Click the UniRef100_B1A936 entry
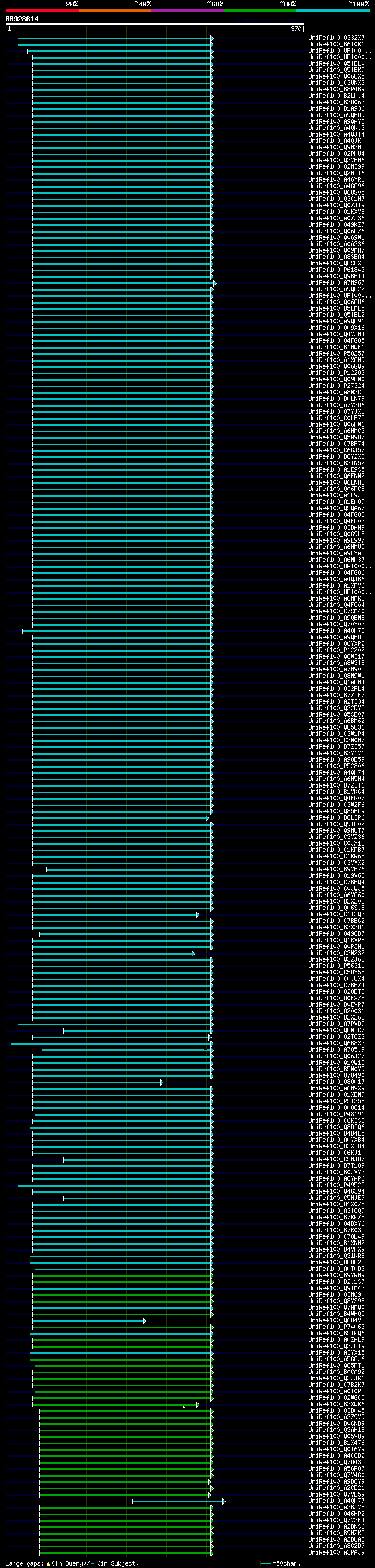 (x=337, y=109)
